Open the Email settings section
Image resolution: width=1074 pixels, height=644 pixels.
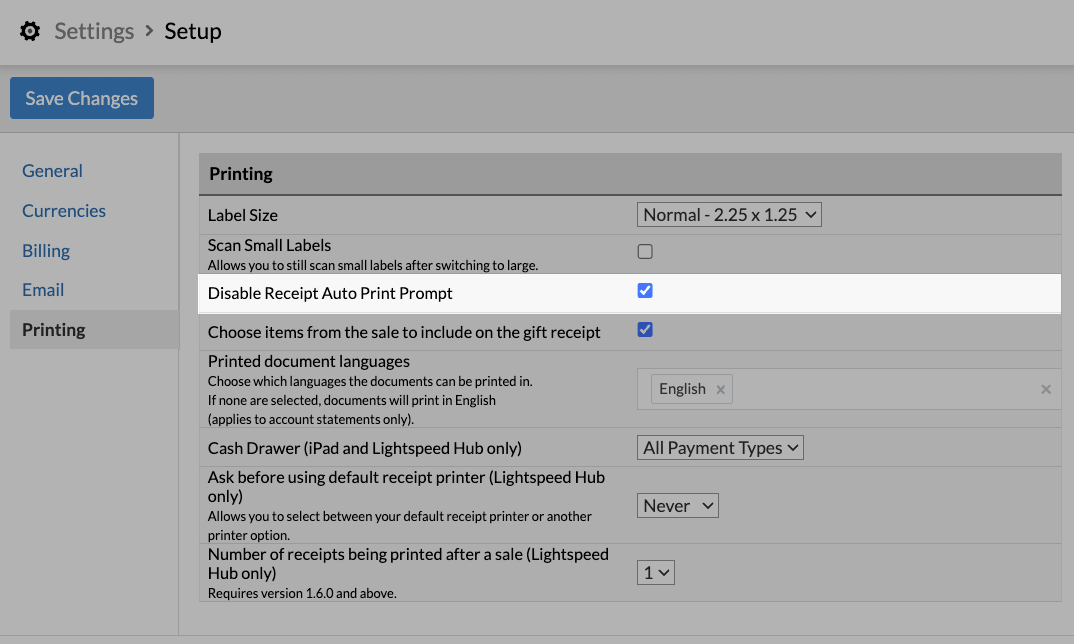tap(42, 290)
